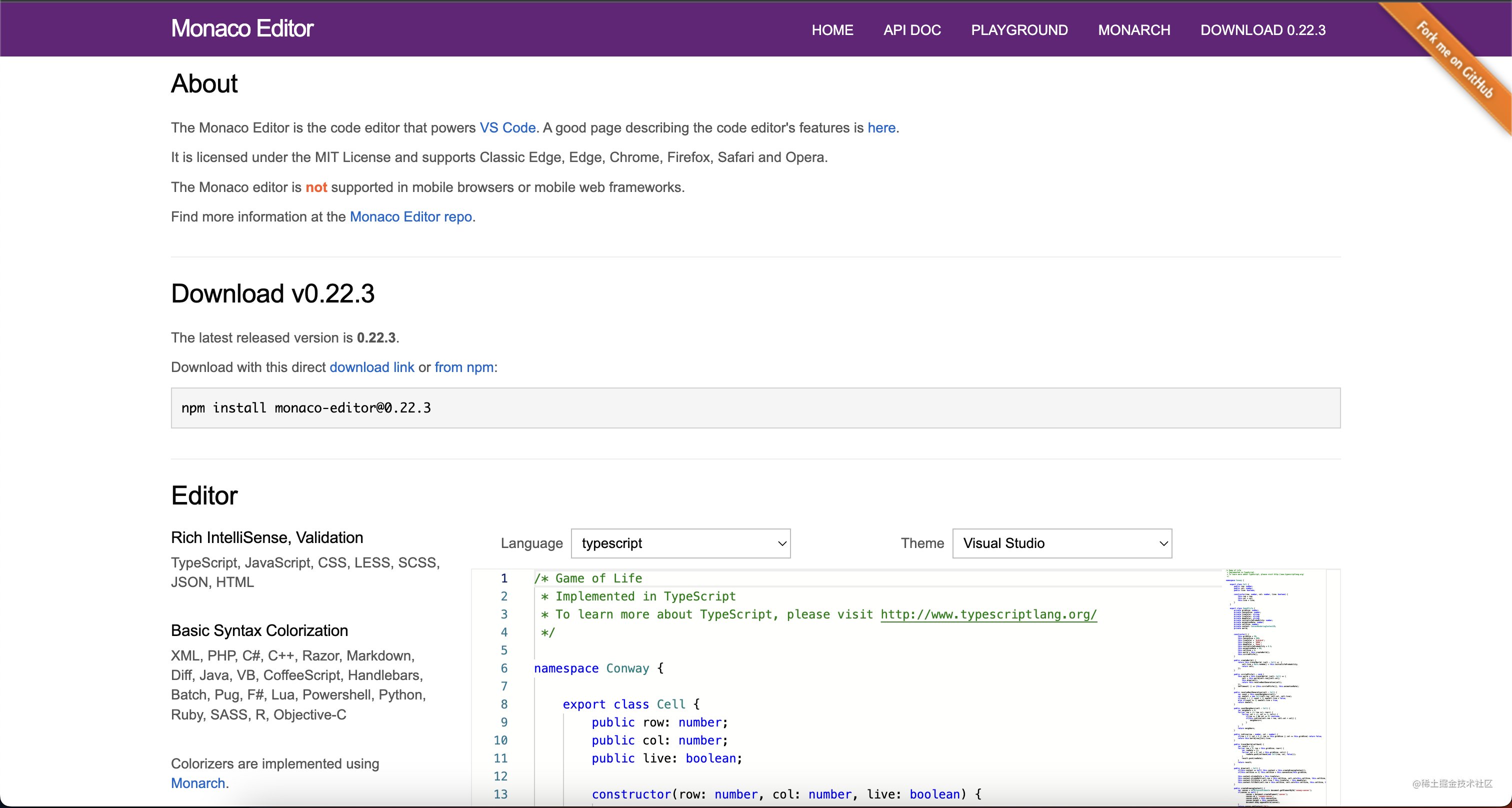
Task: Click the Monaco Editor site title
Action: pos(242,28)
